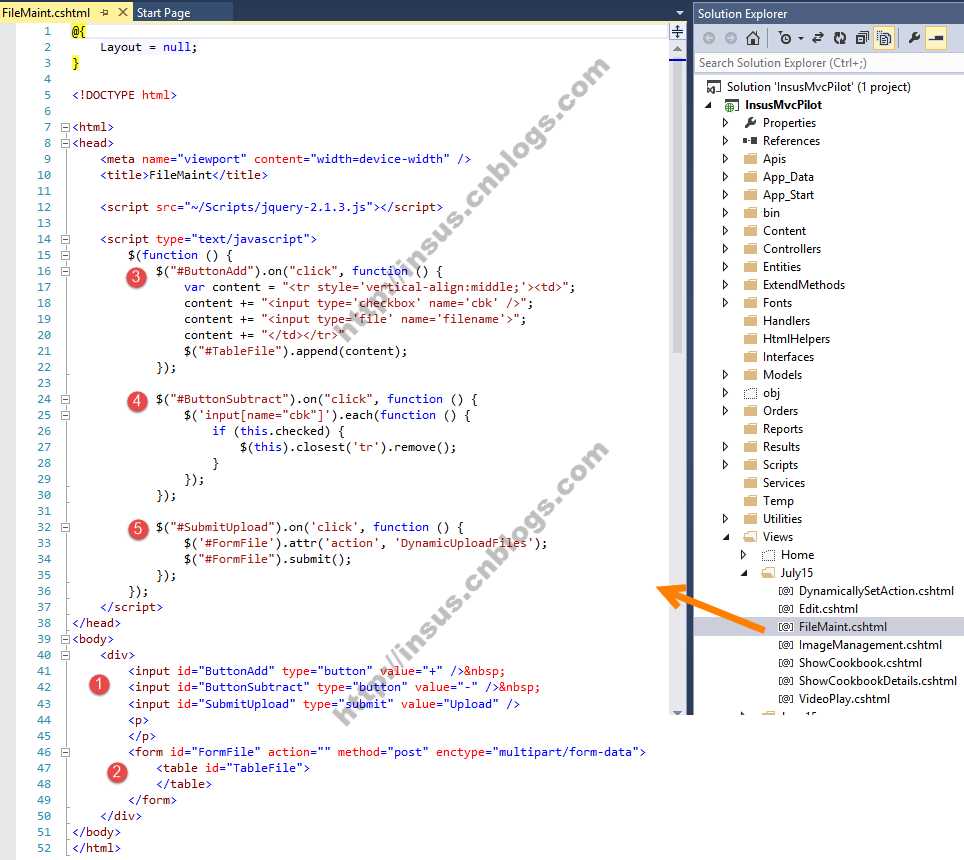Collapse the body tag fold on line 39
The image size is (964, 860).
click(x=65, y=639)
